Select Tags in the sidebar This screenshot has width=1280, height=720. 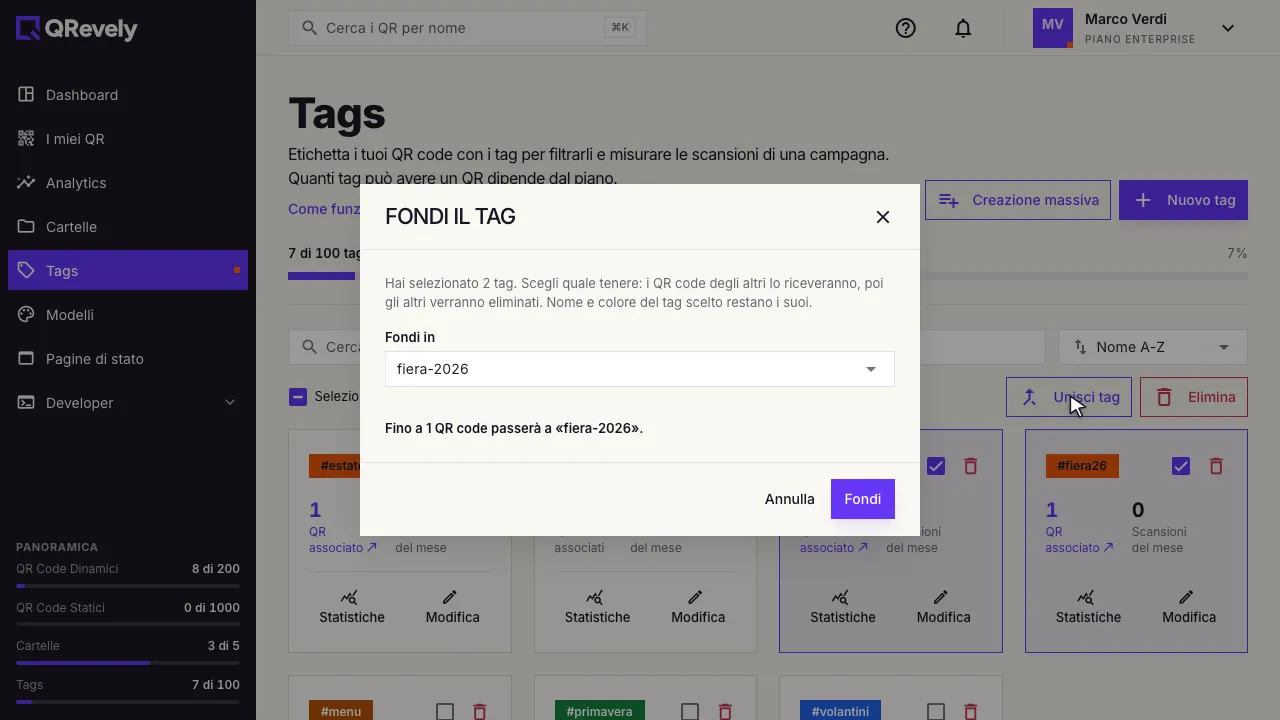128,271
